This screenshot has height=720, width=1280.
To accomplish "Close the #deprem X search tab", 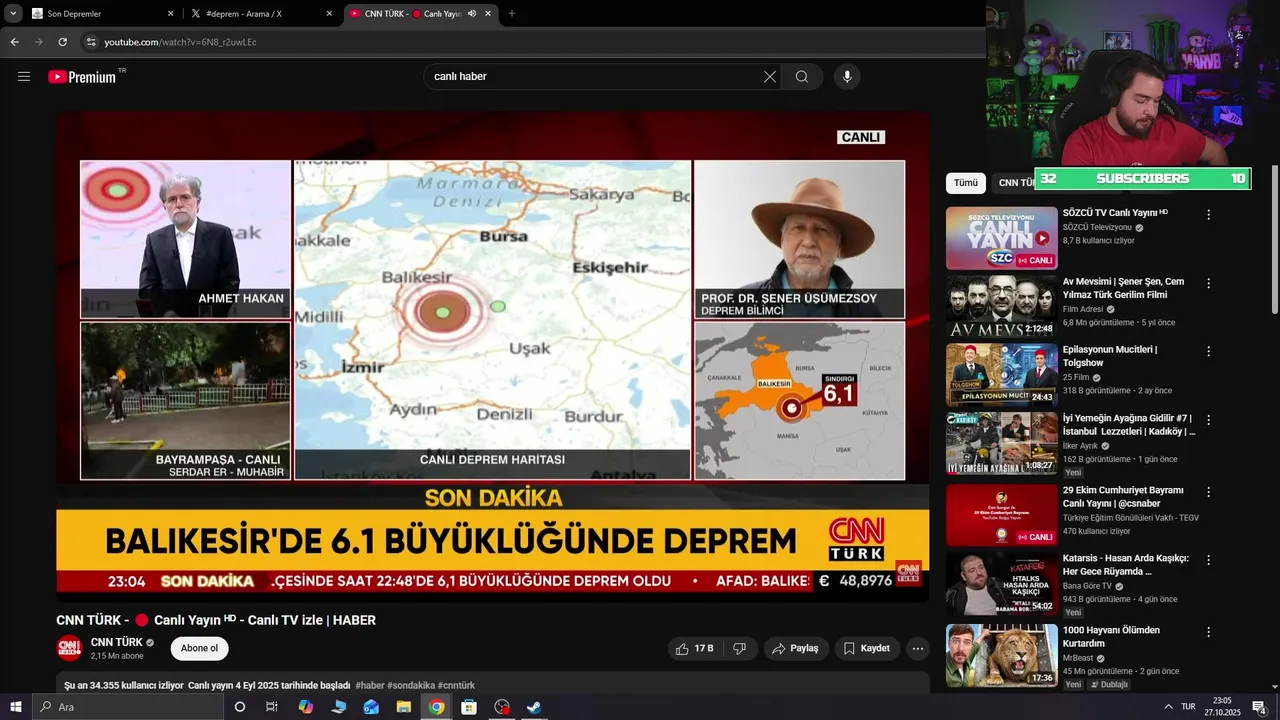I will pos(328,14).
